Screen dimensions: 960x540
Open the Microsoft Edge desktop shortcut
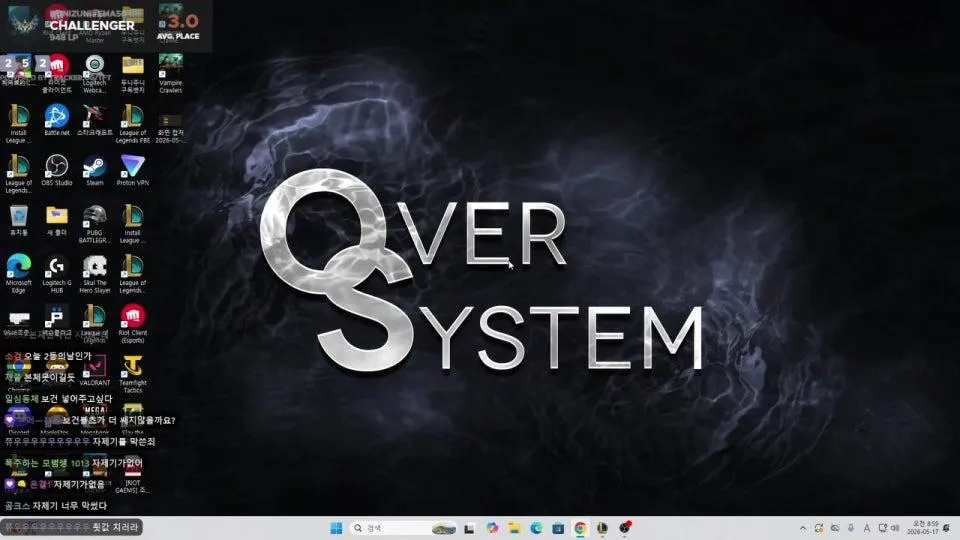18,274
